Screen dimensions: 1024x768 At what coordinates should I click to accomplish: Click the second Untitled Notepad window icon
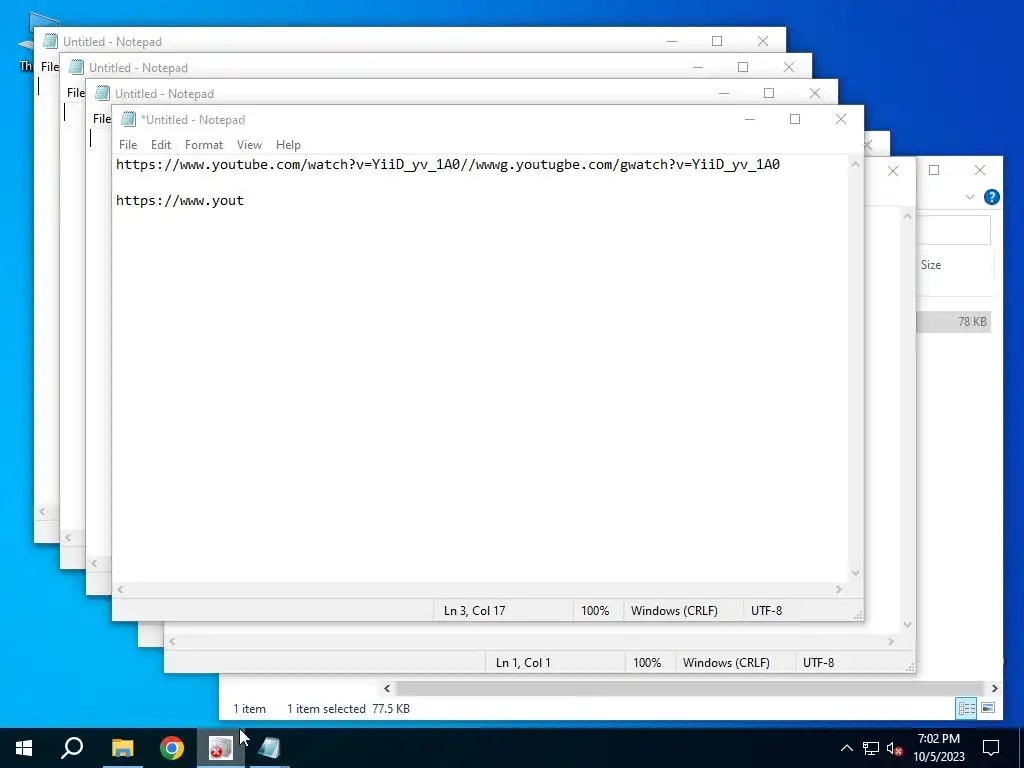(x=76, y=67)
